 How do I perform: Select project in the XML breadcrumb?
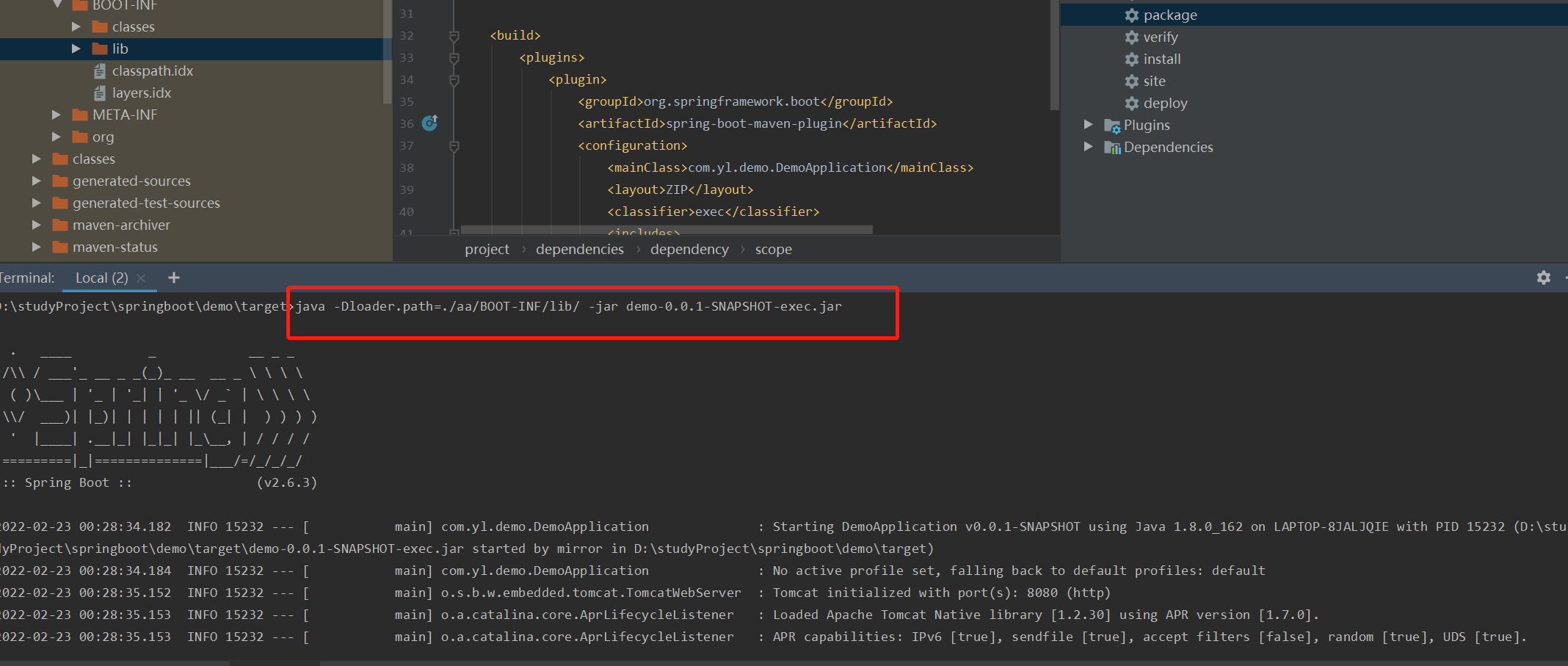click(487, 250)
